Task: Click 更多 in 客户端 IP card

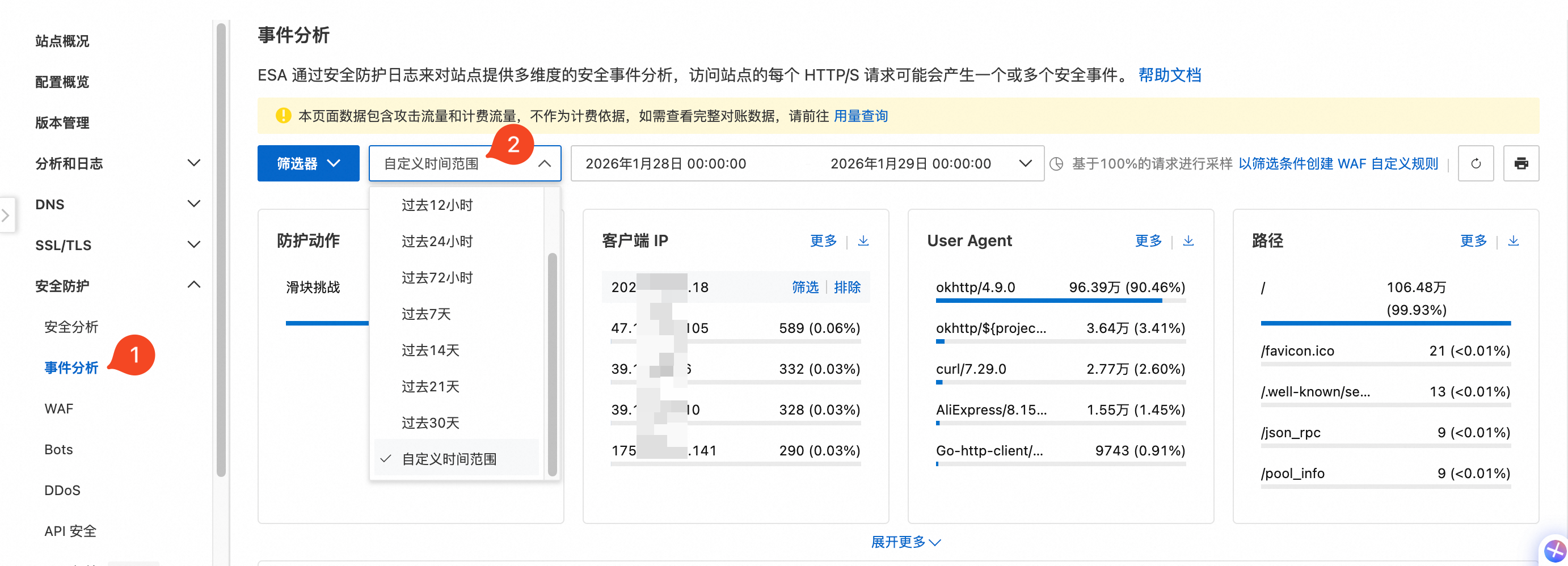Action: pyautogui.click(x=824, y=241)
